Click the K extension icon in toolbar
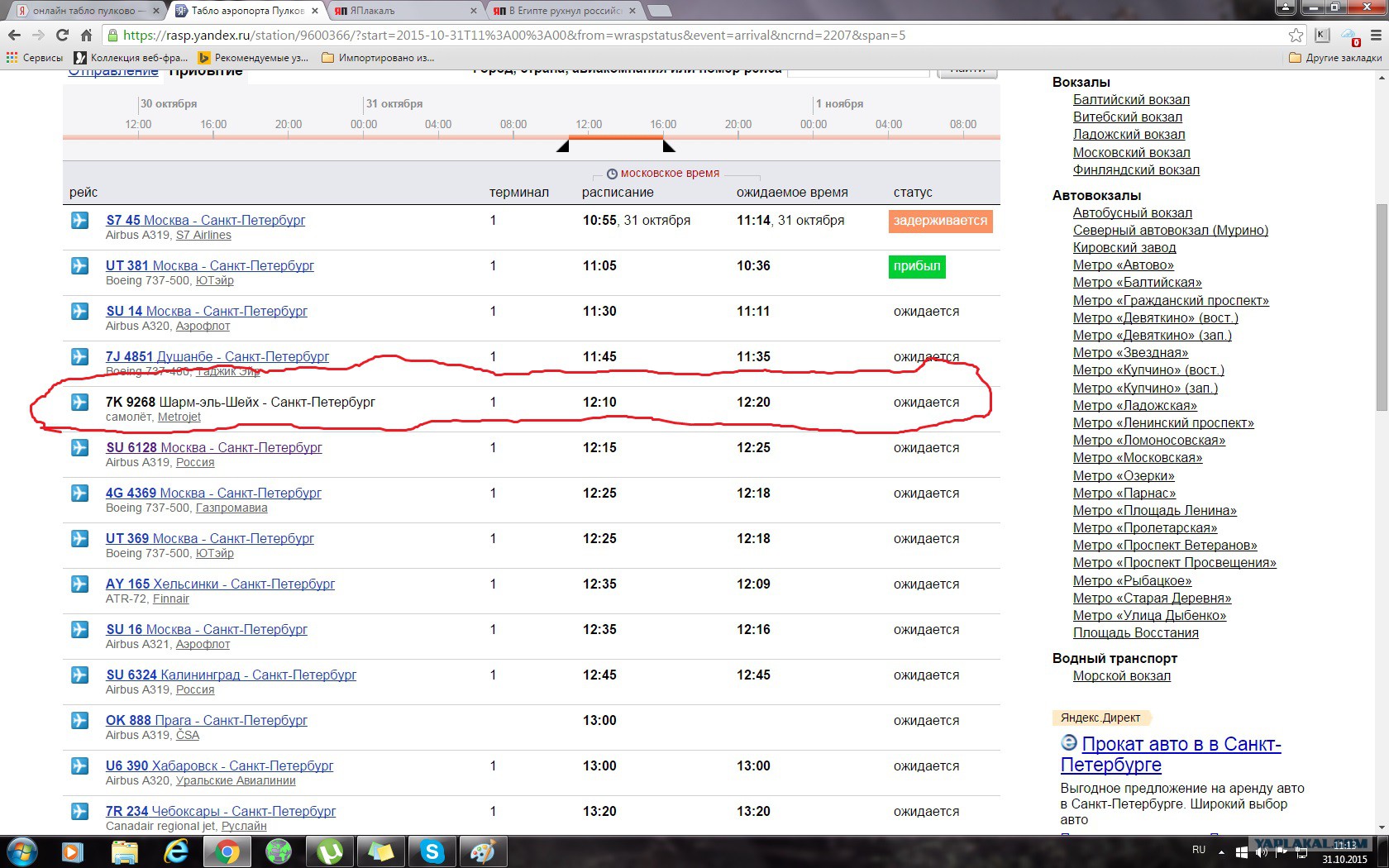 [x=1322, y=36]
